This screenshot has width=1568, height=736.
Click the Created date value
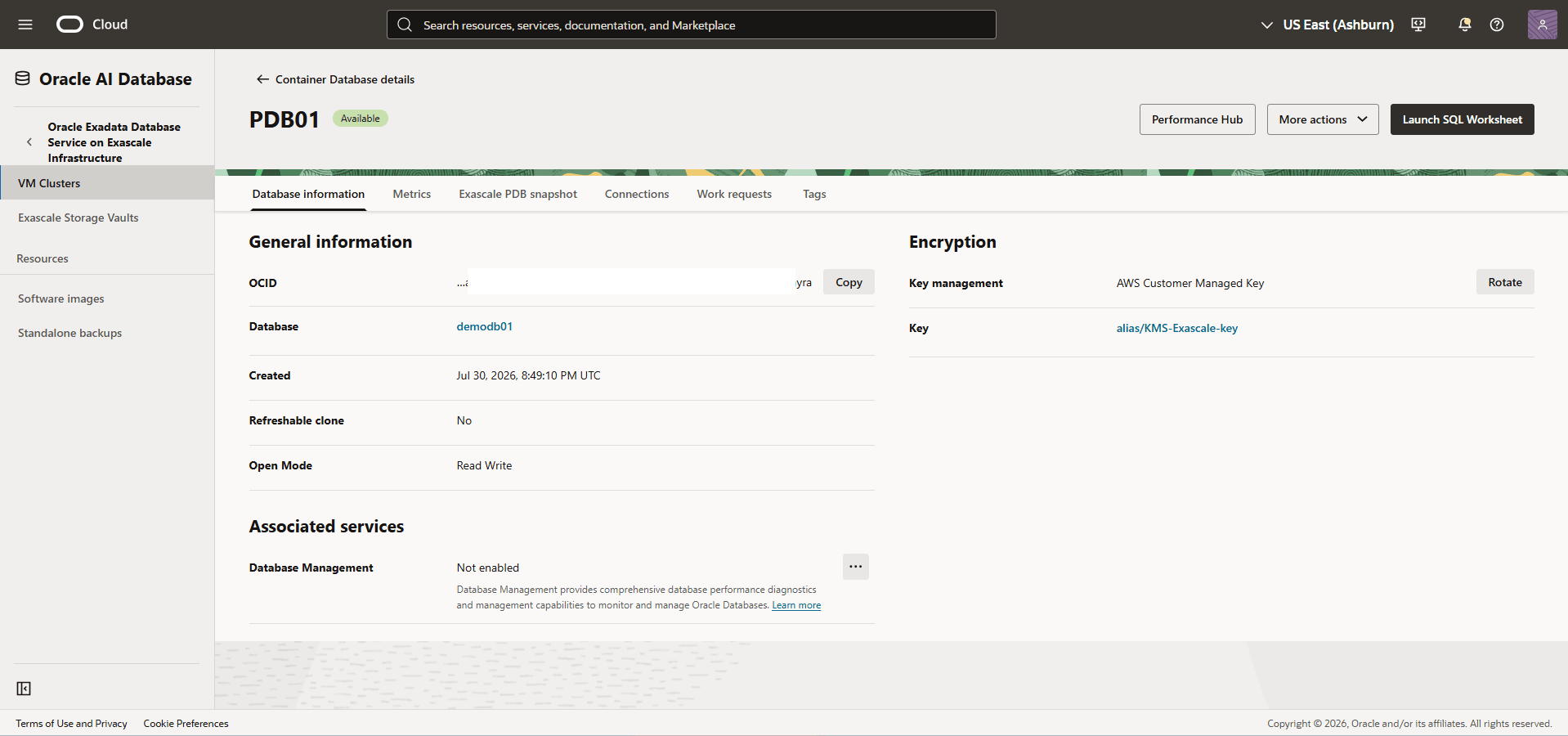click(528, 375)
